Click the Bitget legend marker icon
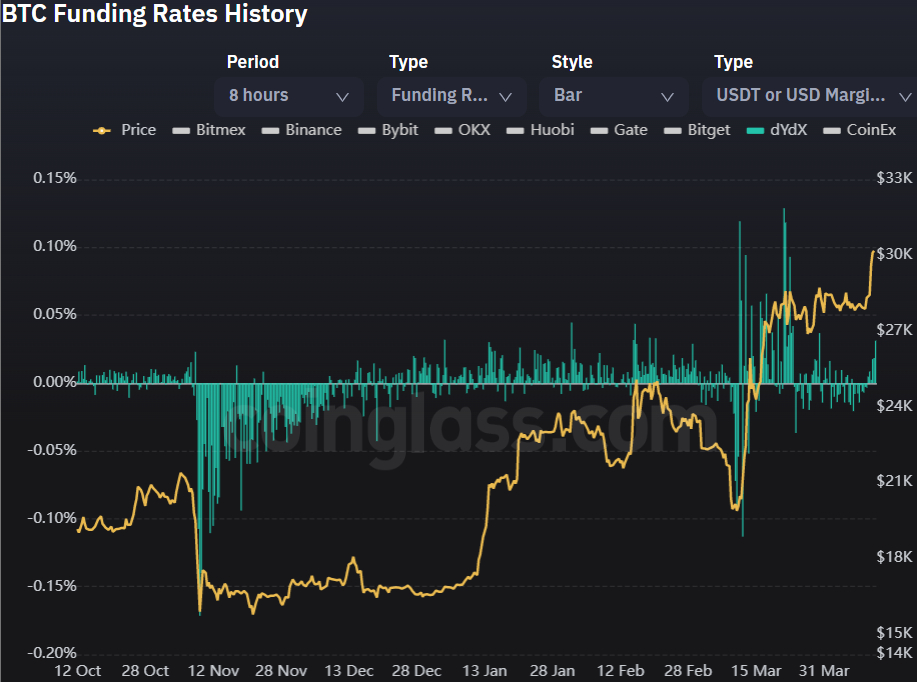The image size is (917, 682). [672, 130]
